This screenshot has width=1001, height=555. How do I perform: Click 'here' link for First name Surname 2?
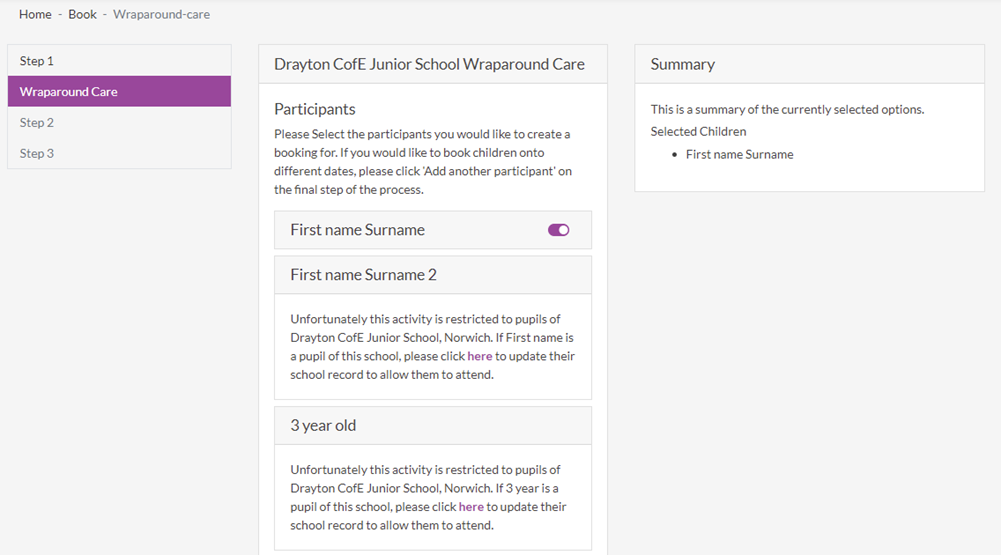pyautogui.click(x=479, y=356)
